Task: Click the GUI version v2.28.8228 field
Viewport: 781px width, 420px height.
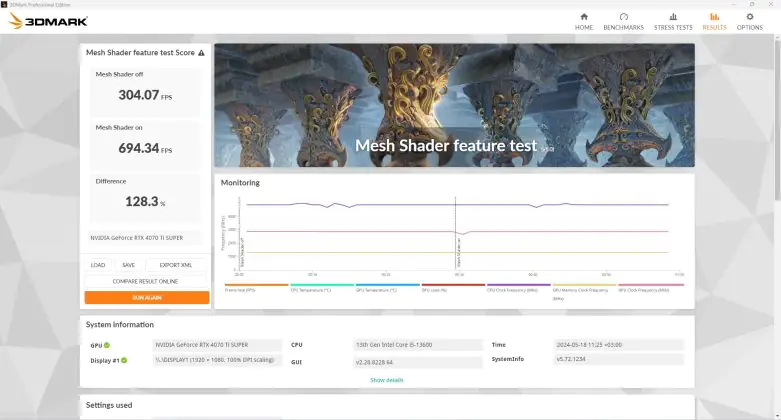Action: (418, 362)
